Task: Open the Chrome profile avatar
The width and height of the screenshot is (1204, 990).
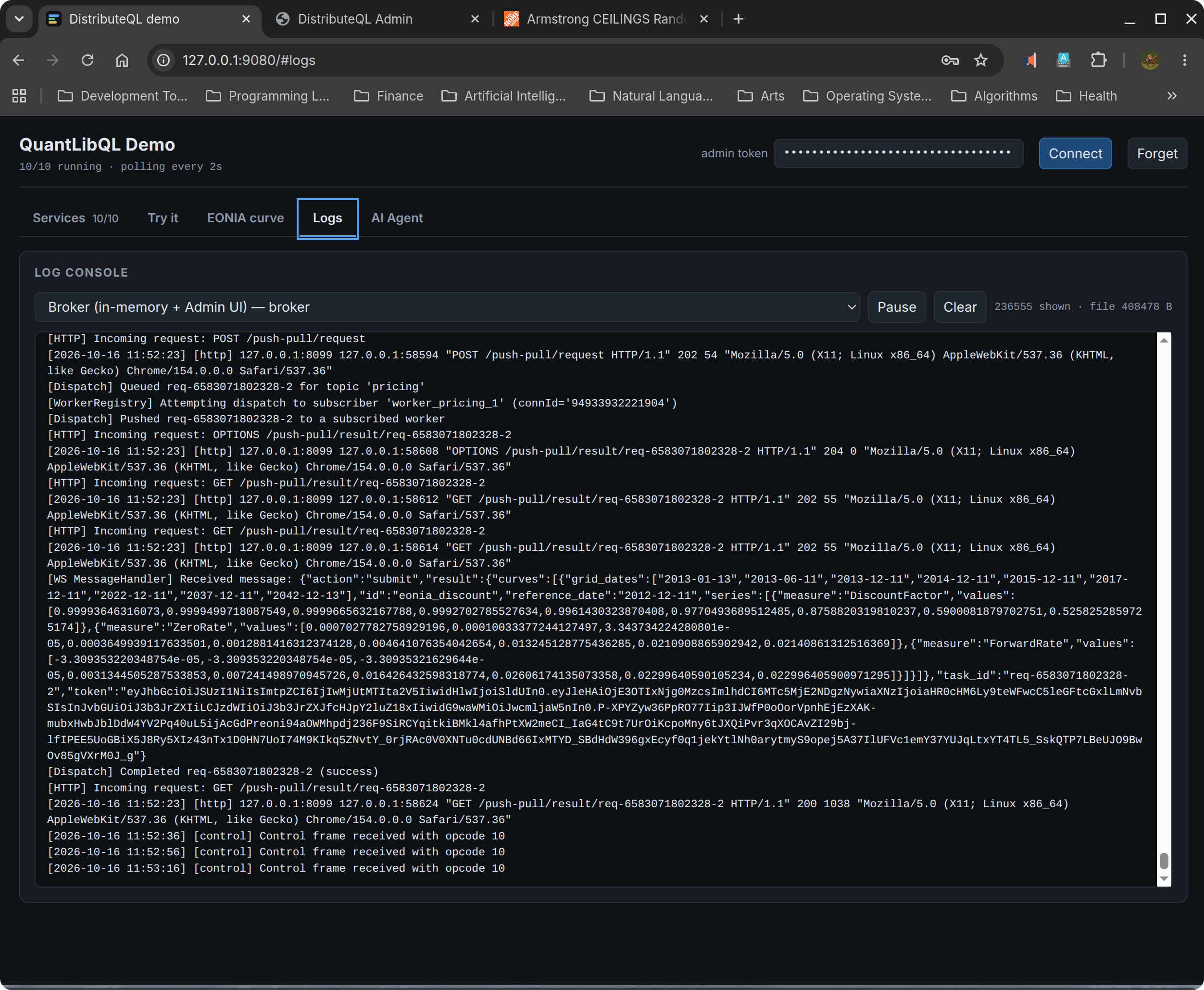Action: 1151,60
